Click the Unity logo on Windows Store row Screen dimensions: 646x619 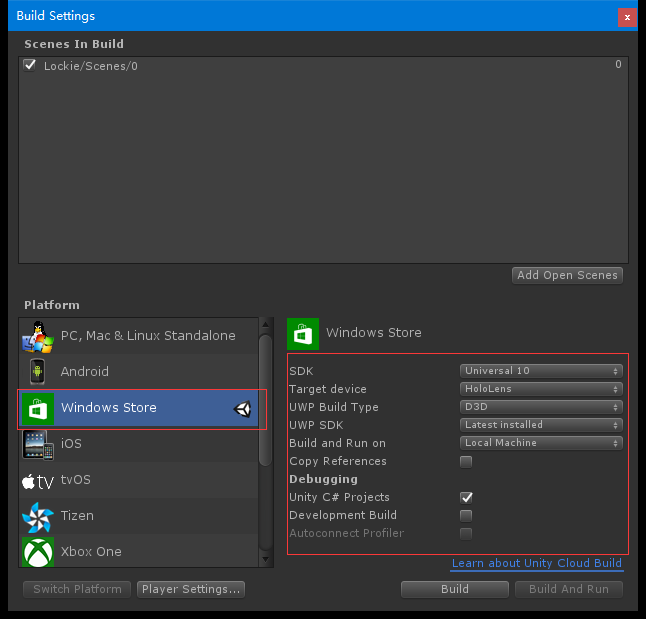[243, 409]
